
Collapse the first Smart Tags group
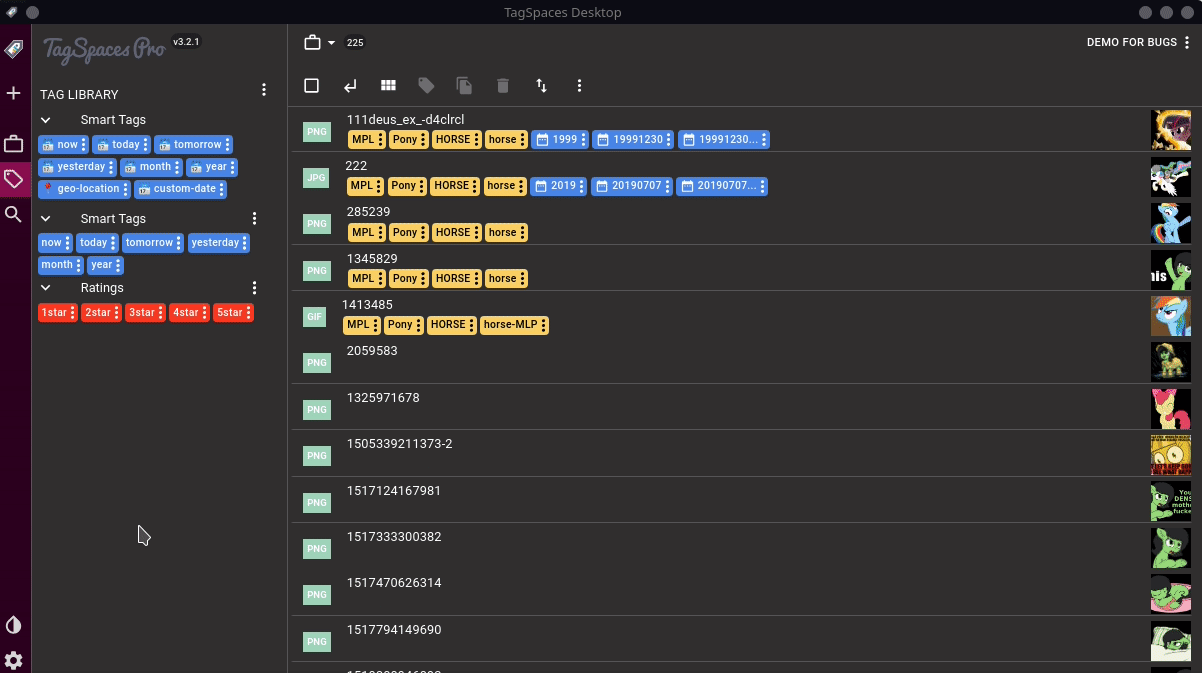point(45,119)
